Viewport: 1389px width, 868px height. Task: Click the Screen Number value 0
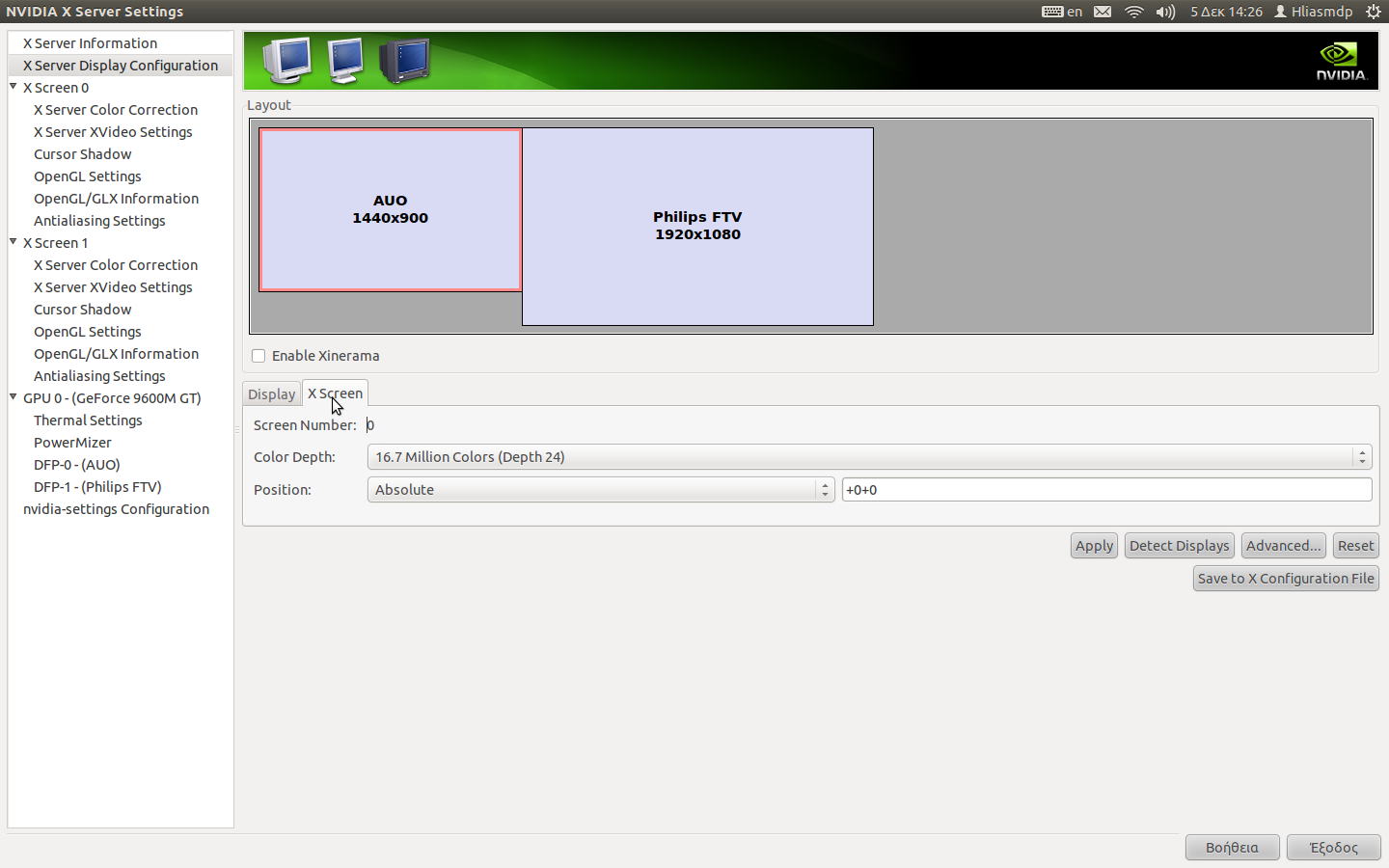(370, 425)
